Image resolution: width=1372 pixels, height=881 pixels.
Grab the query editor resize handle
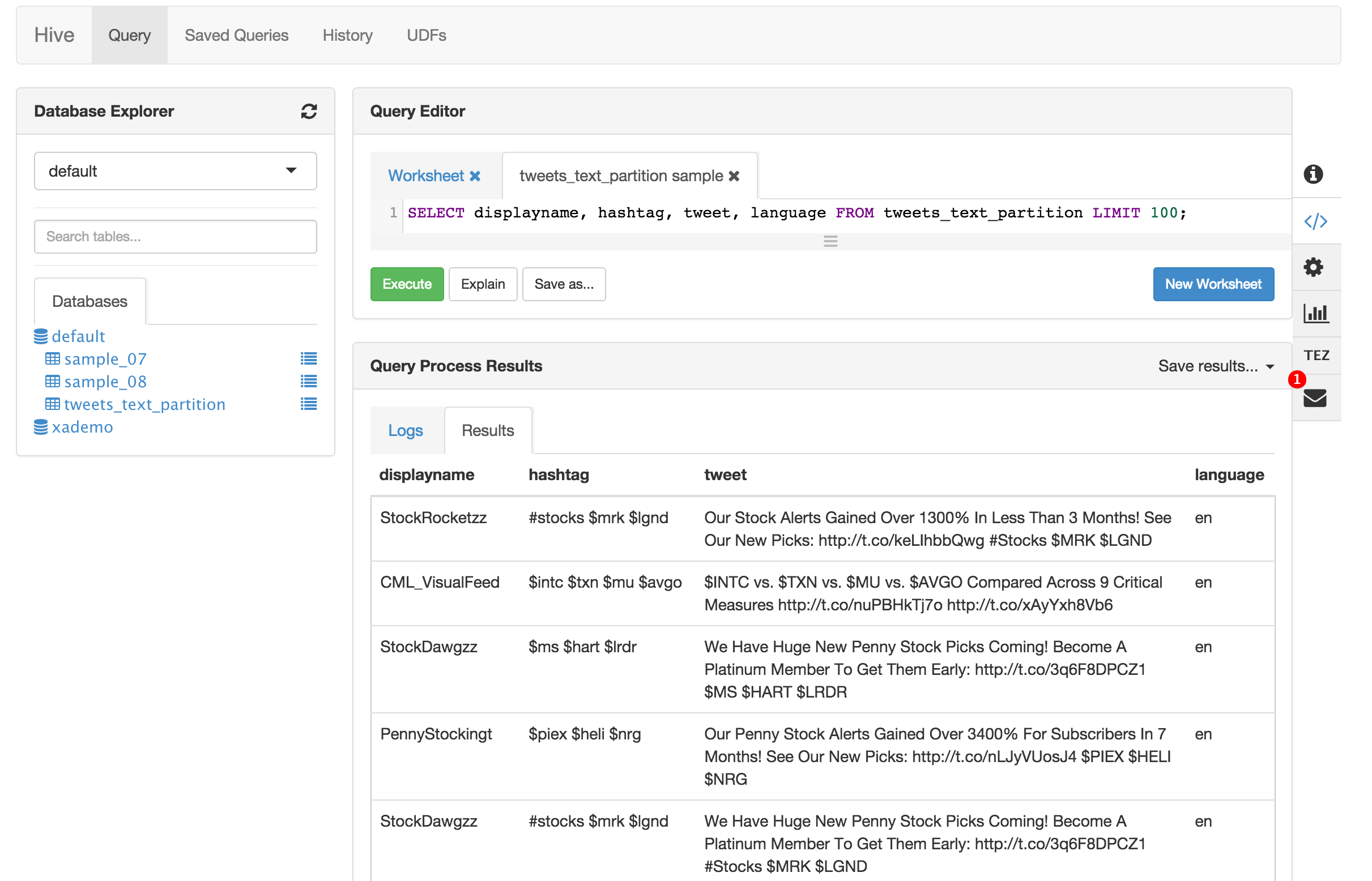click(x=830, y=241)
